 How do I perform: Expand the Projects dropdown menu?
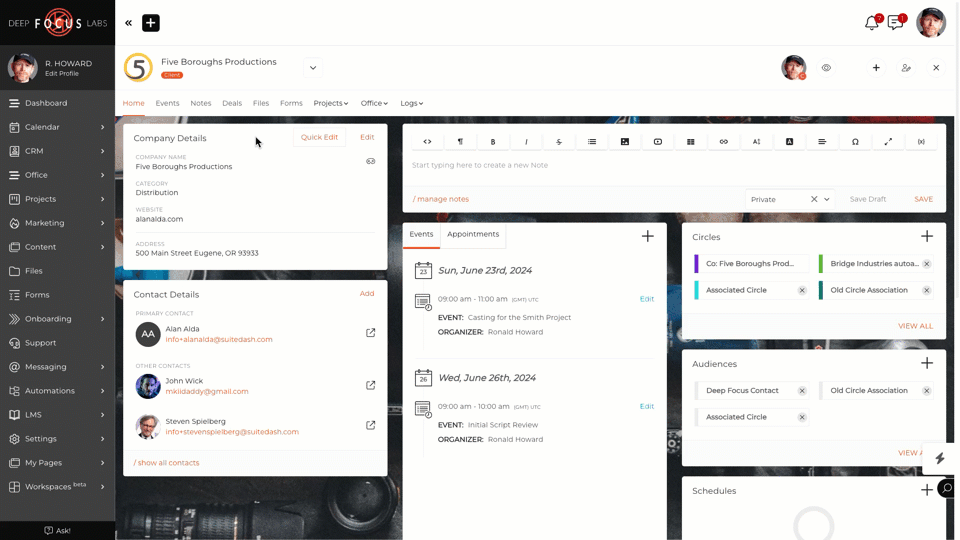tap(331, 103)
